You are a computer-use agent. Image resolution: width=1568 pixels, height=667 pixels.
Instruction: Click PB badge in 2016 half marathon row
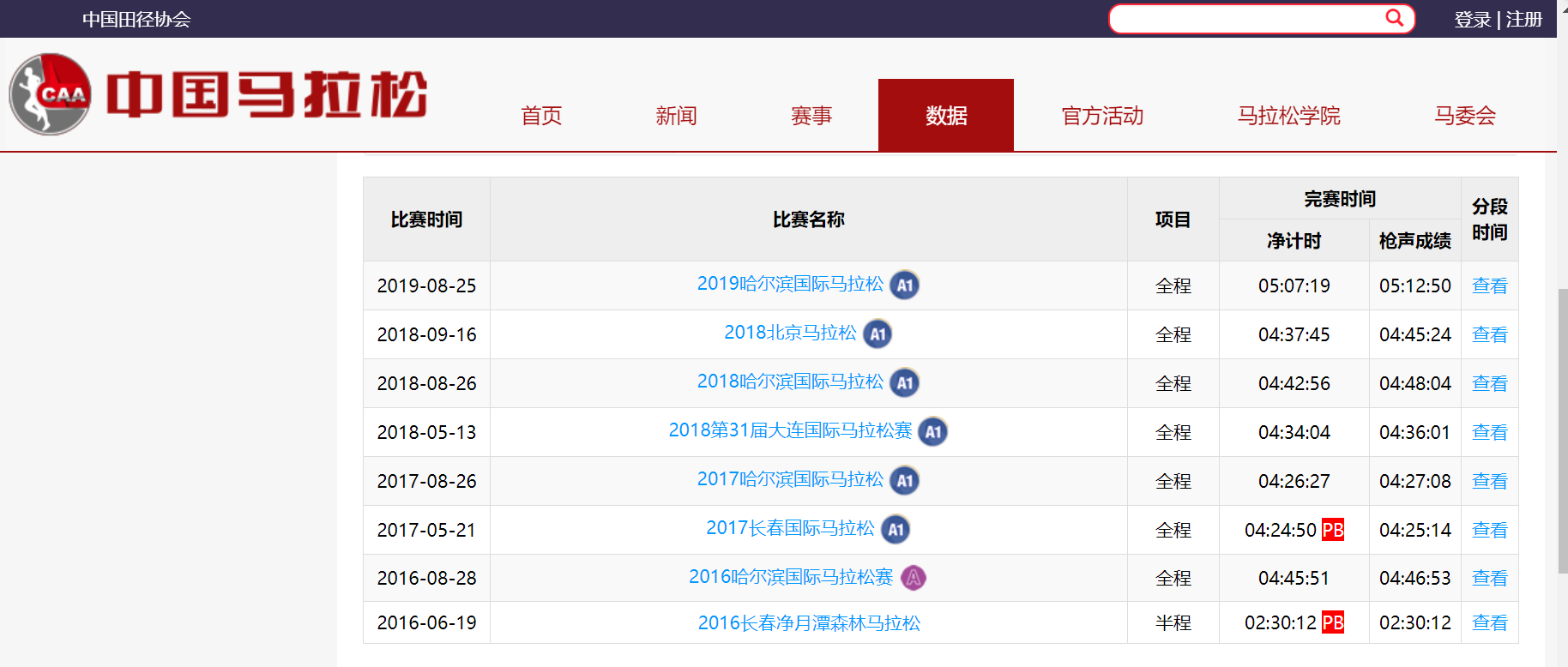pyautogui.click(x=1332, y=622)
